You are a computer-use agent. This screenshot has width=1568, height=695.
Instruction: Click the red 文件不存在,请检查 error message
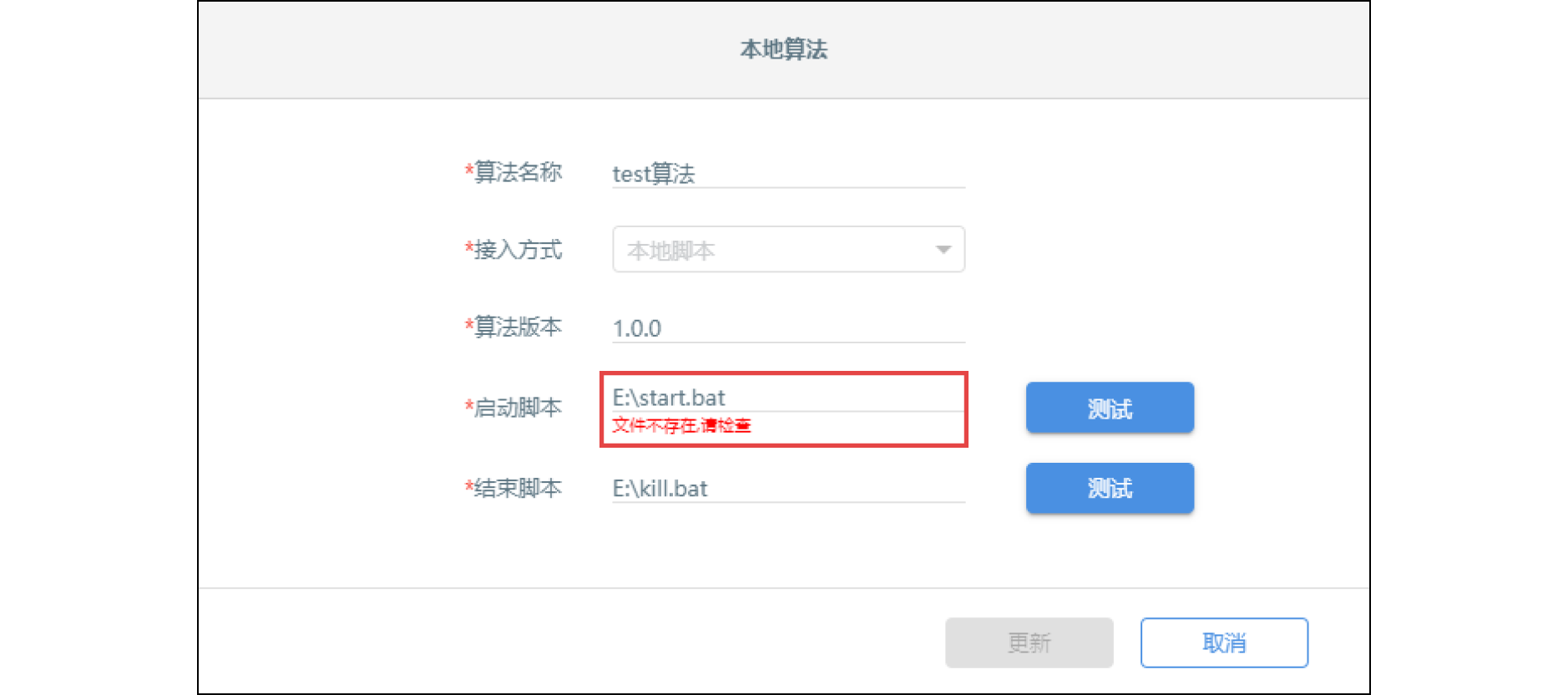(681, 425)
